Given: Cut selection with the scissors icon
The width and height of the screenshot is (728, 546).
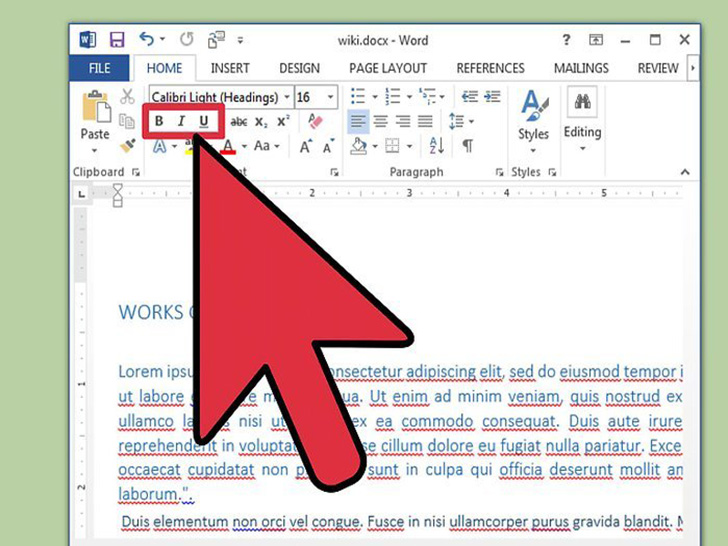Looking at the screenshot, I should click(127, 97).
